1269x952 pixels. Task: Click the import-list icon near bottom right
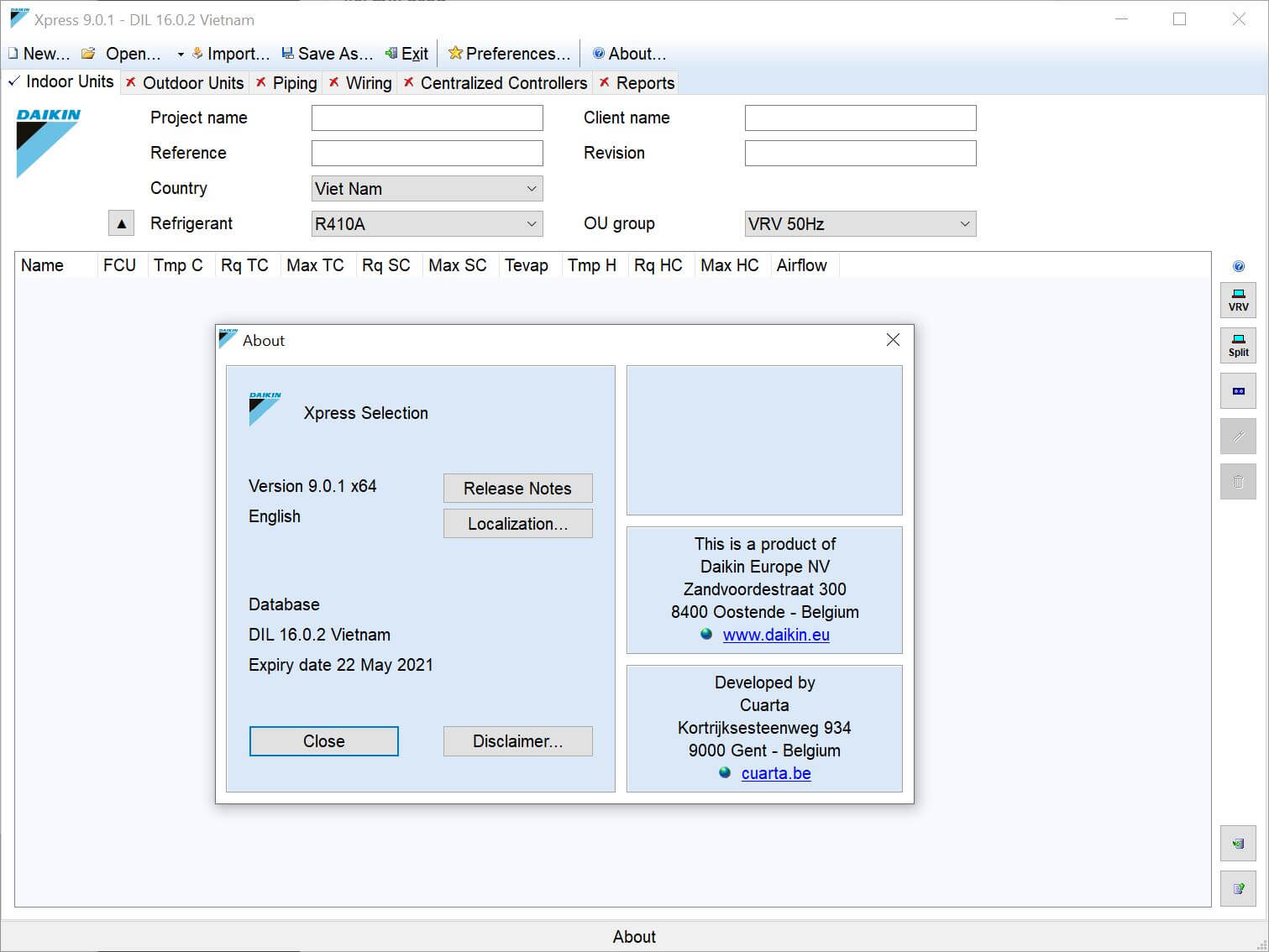[1238, 844]
